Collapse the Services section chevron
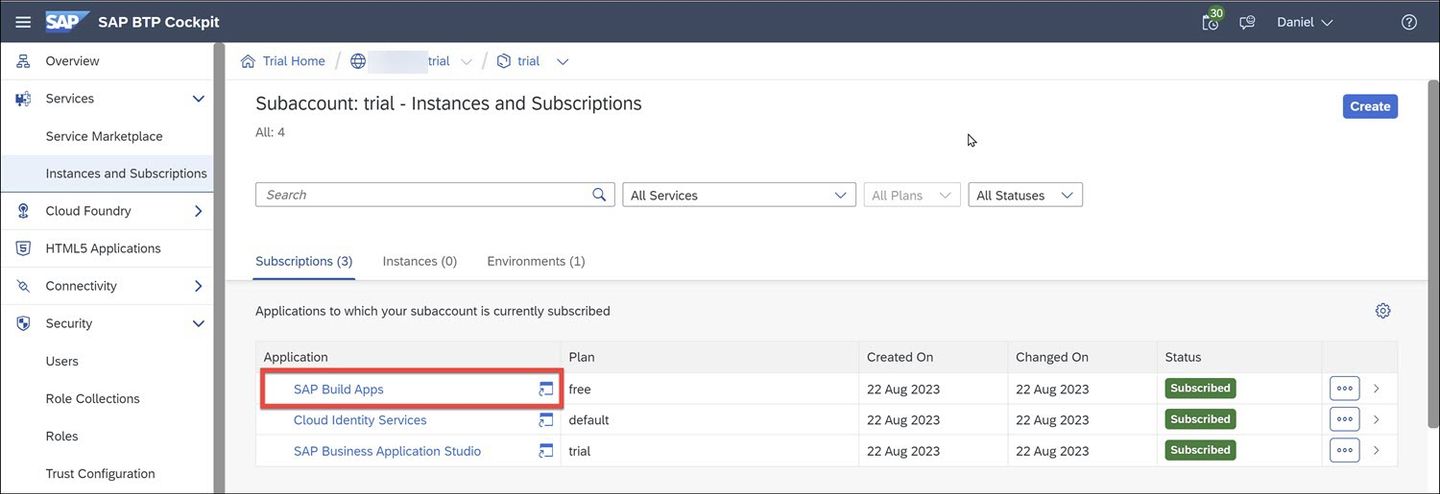The width and height of the screenshot is (1440, 494). pos(198,99)
